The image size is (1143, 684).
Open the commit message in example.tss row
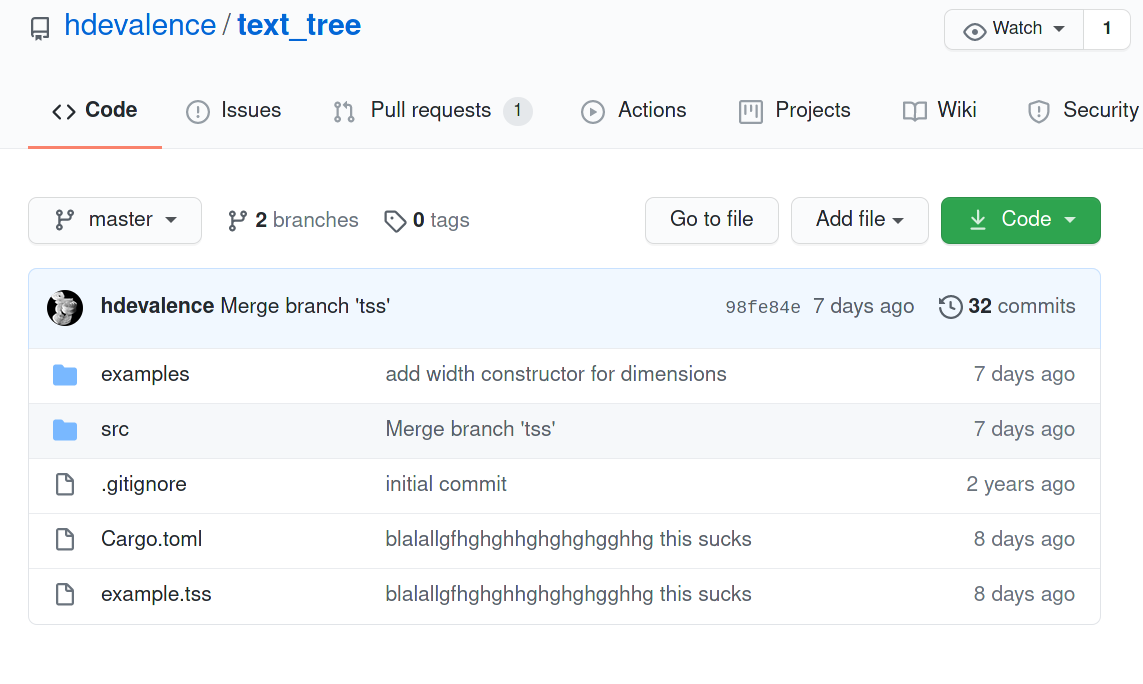click(569, 594)
